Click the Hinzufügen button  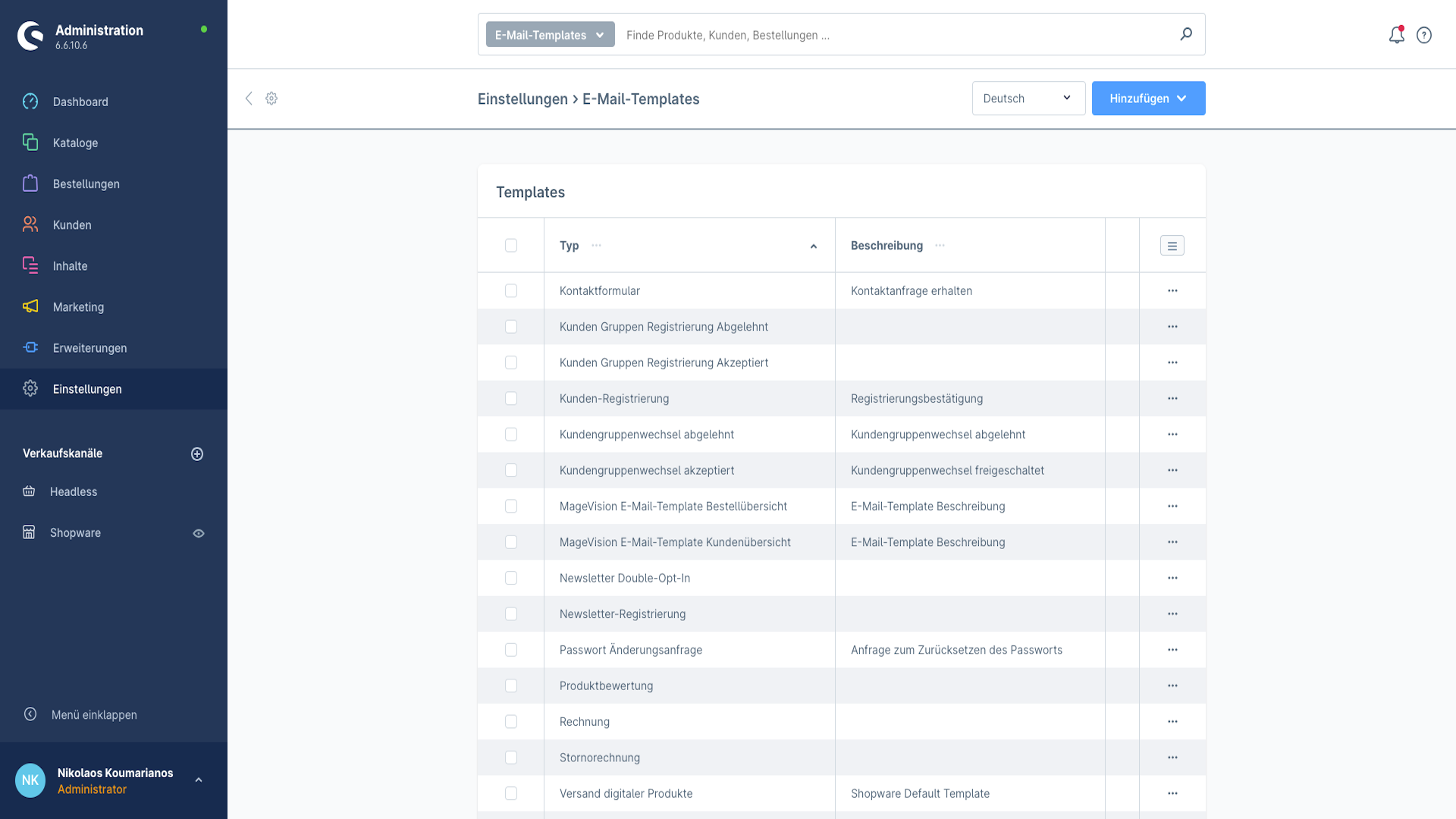pos(1148,99)
